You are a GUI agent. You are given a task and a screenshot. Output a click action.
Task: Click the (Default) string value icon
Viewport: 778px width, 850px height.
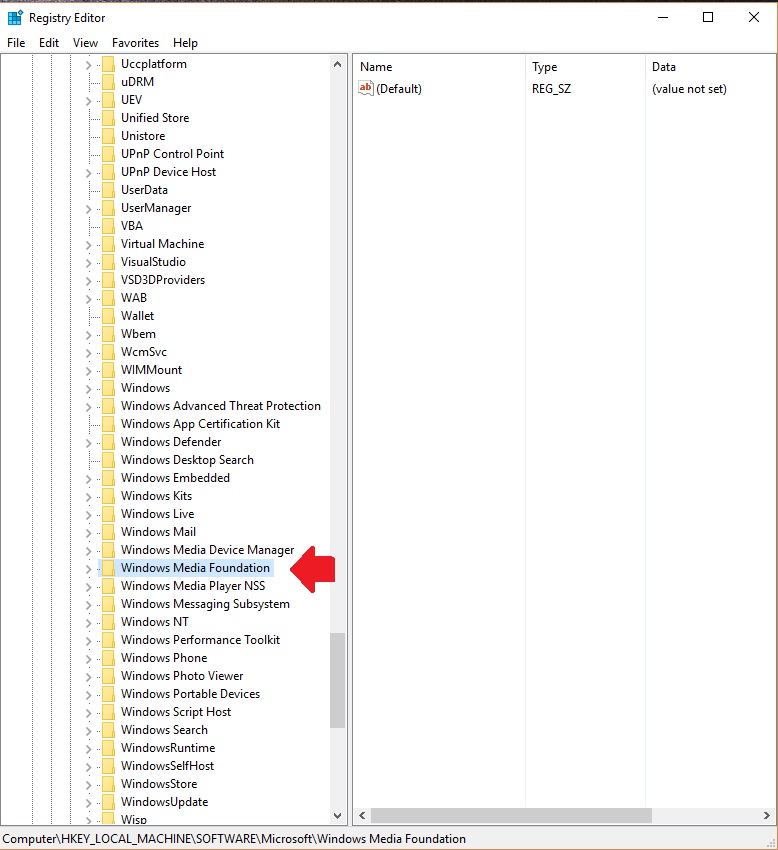pyautogui.click(x=366, y=88)
